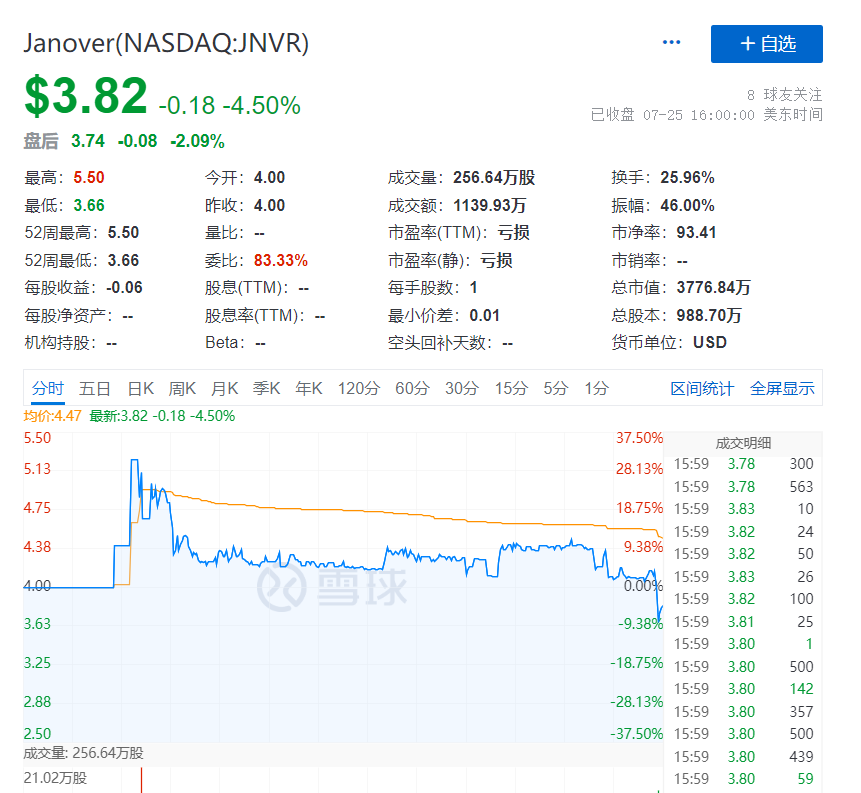Select the 月K monthly chart tab
Image resolution: width=861 pixels, height=793 pixels.
pos(225,389)
